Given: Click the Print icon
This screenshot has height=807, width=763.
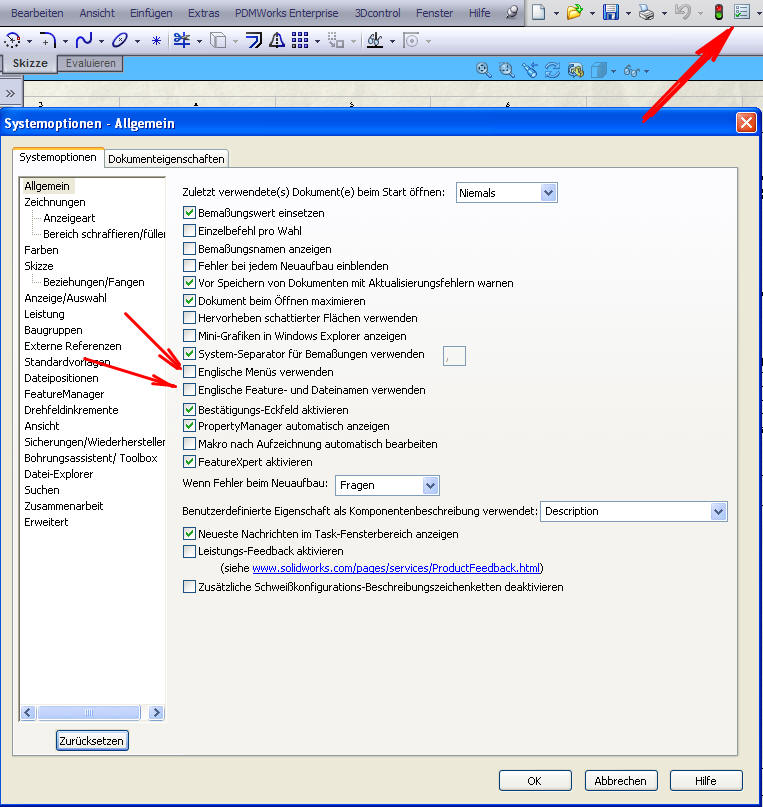Looking at the screenshot, I should pyautogui.click(x=646, y=11).
